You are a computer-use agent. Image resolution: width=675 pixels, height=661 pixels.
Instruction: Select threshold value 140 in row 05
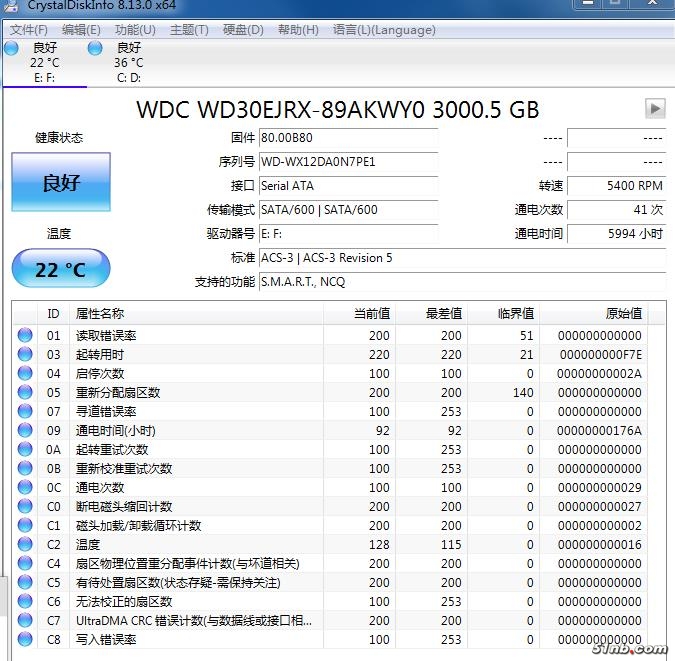[x=523, y=392]
